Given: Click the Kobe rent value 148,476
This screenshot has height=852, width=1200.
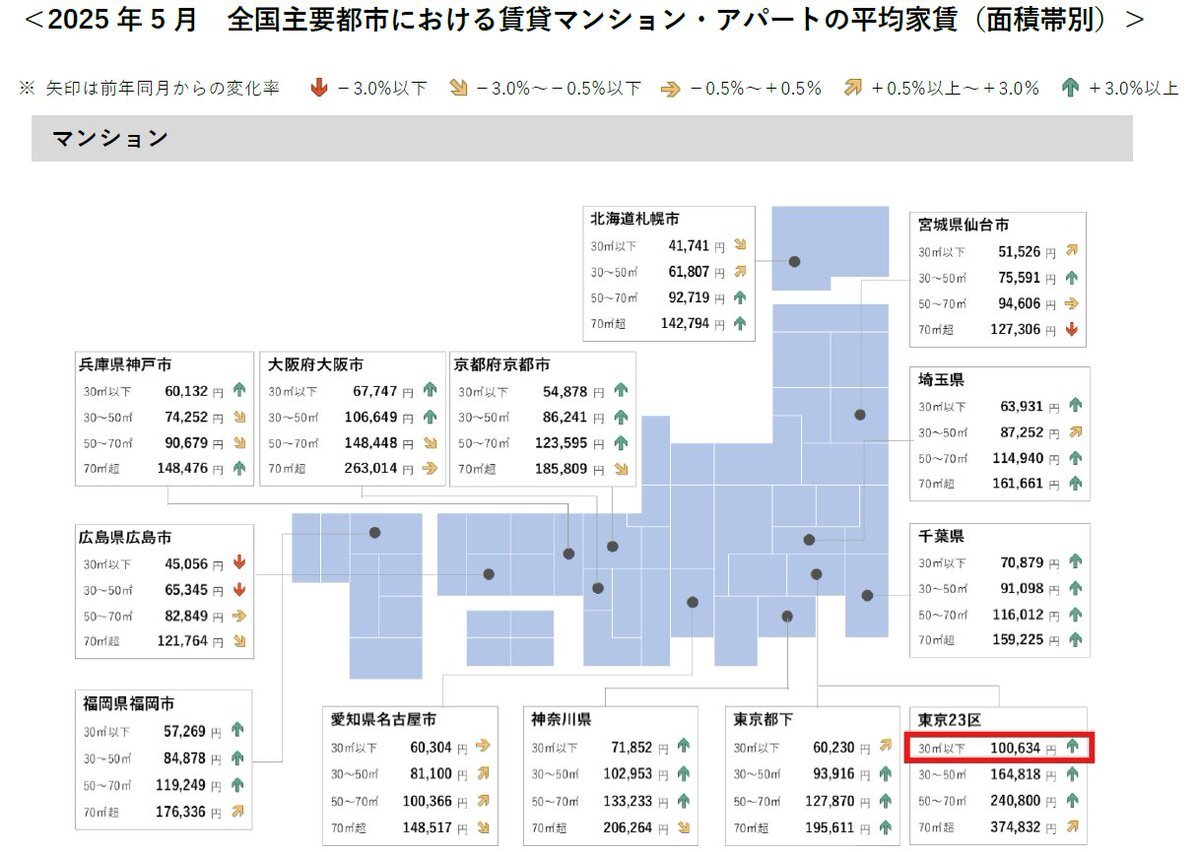Looking at the screenshot, I should (184, 467).
